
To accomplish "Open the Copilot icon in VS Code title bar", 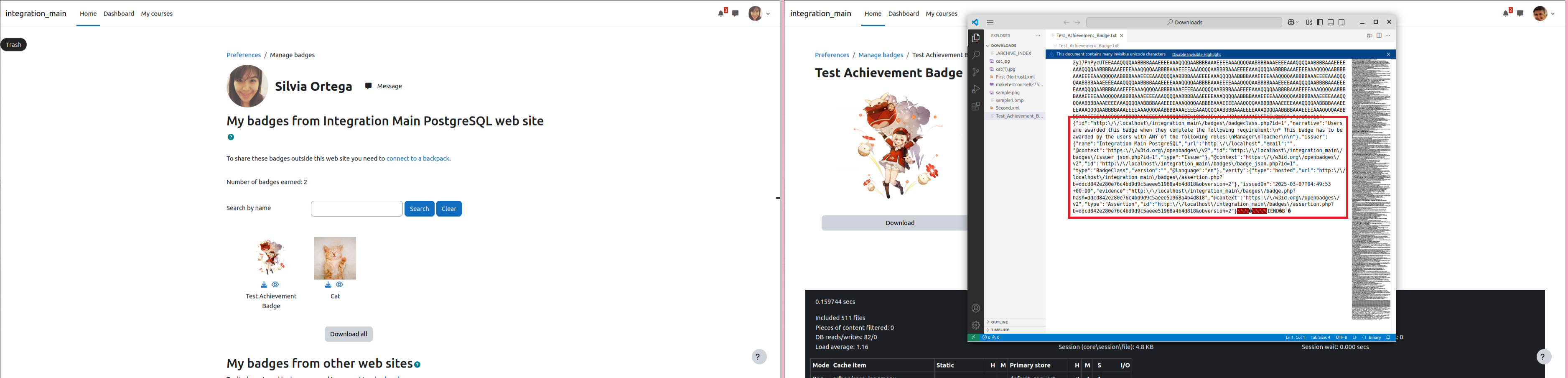I will pos(1291,23).
